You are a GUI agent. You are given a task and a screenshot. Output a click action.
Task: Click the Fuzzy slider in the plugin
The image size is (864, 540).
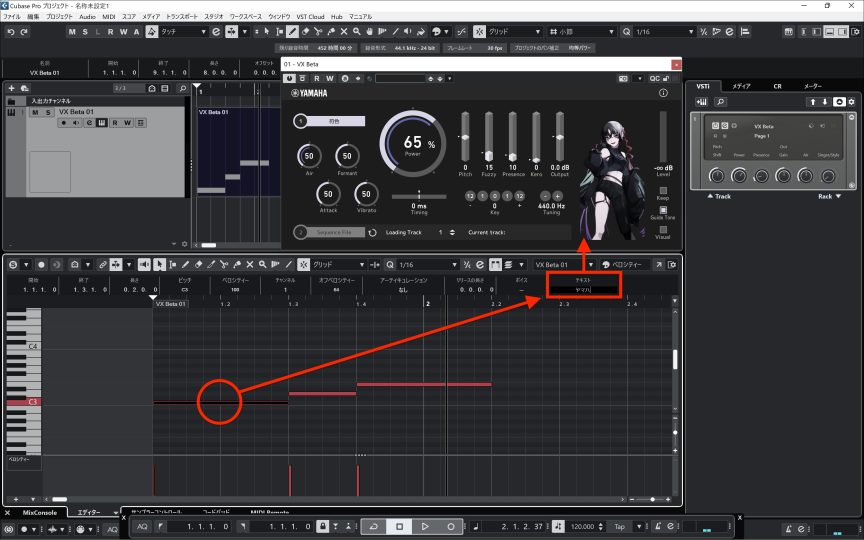(489, 137)
